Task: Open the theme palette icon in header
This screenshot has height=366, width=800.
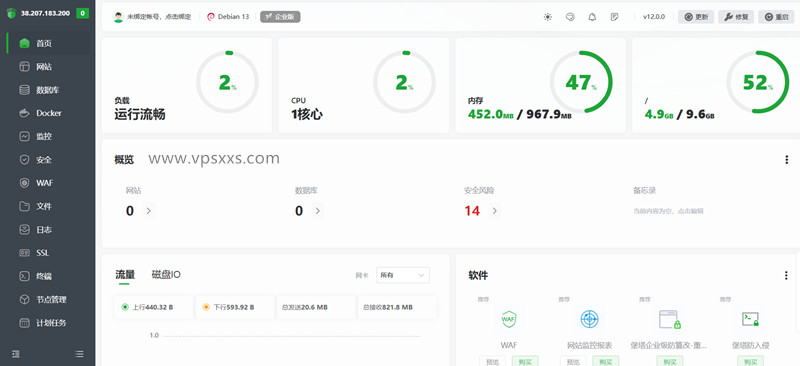Action: (x=570, y=17)
